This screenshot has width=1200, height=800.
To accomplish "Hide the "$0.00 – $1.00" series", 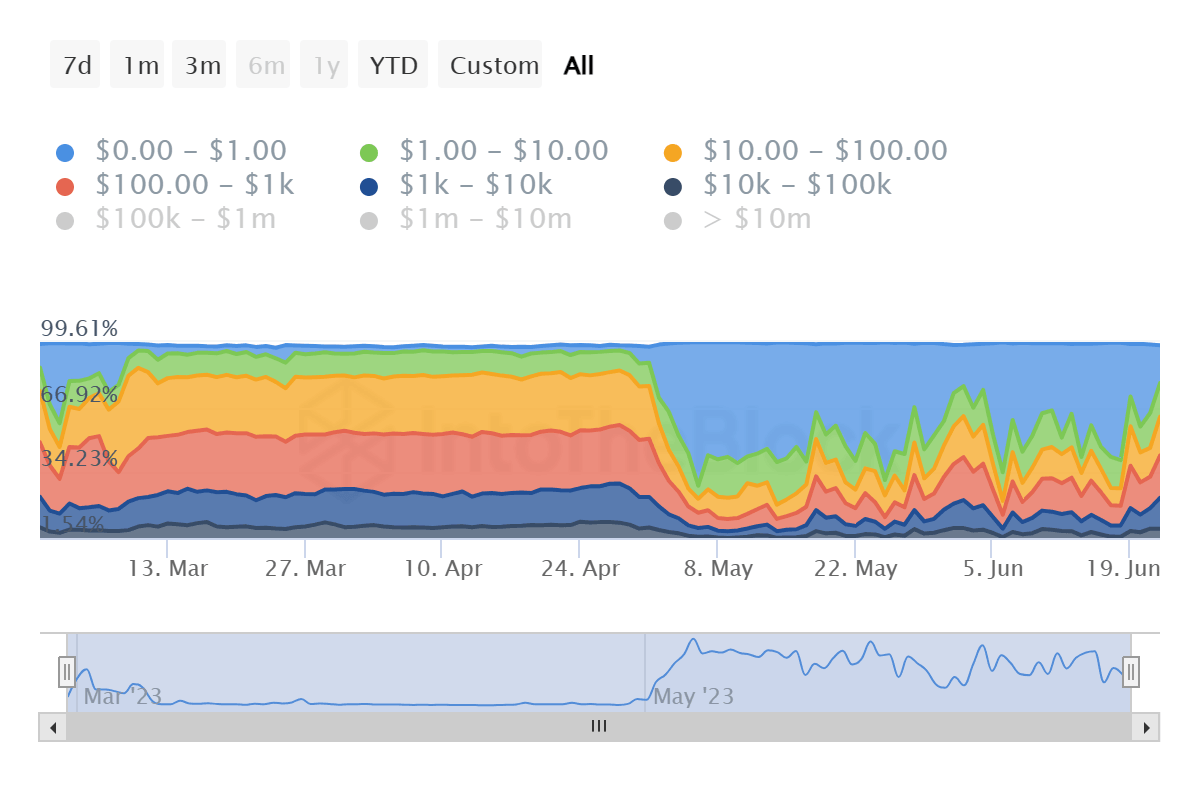I will click(64, 150).
